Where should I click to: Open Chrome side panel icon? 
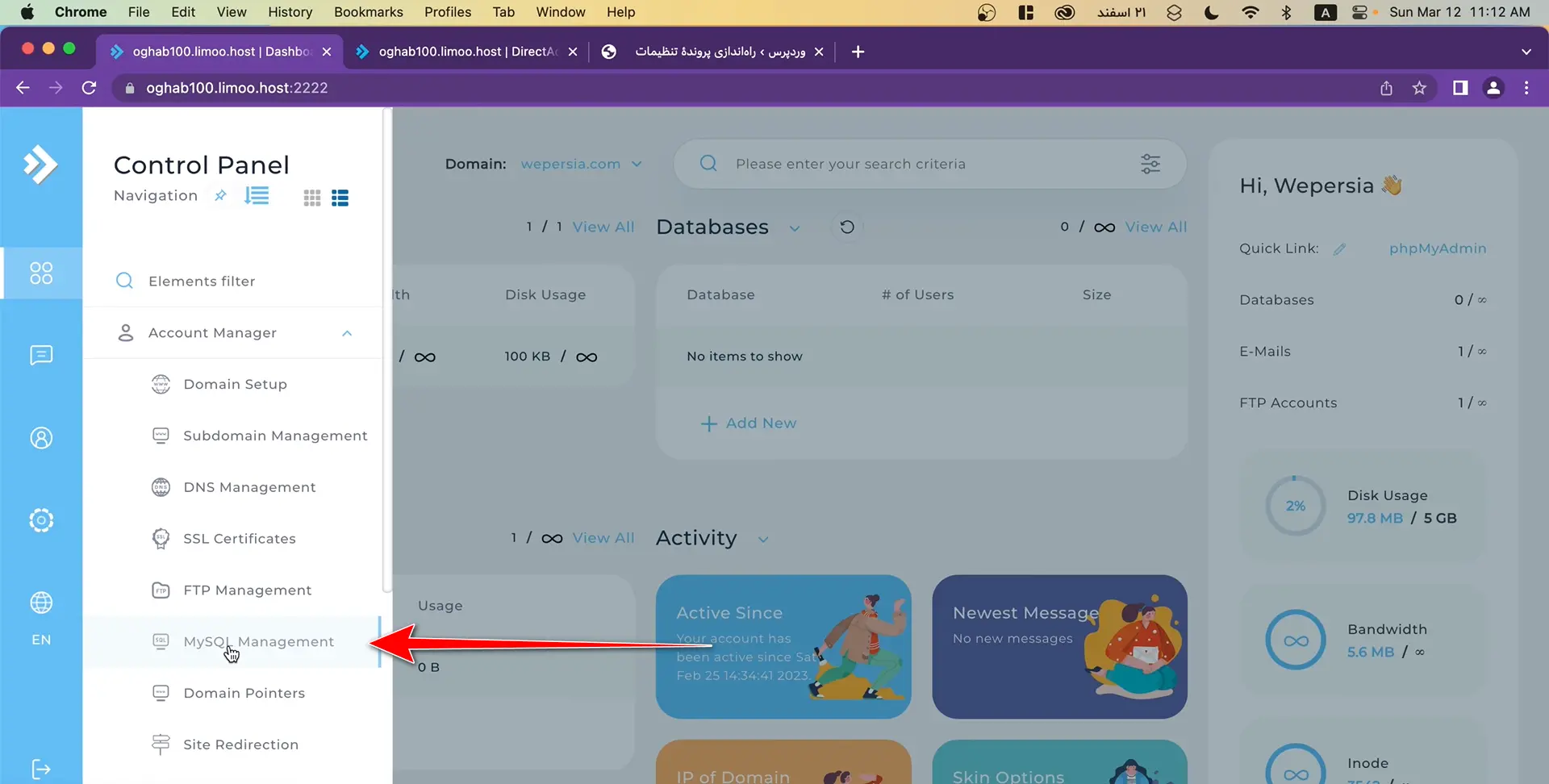pyautogui.click(x=1460, y=88)
